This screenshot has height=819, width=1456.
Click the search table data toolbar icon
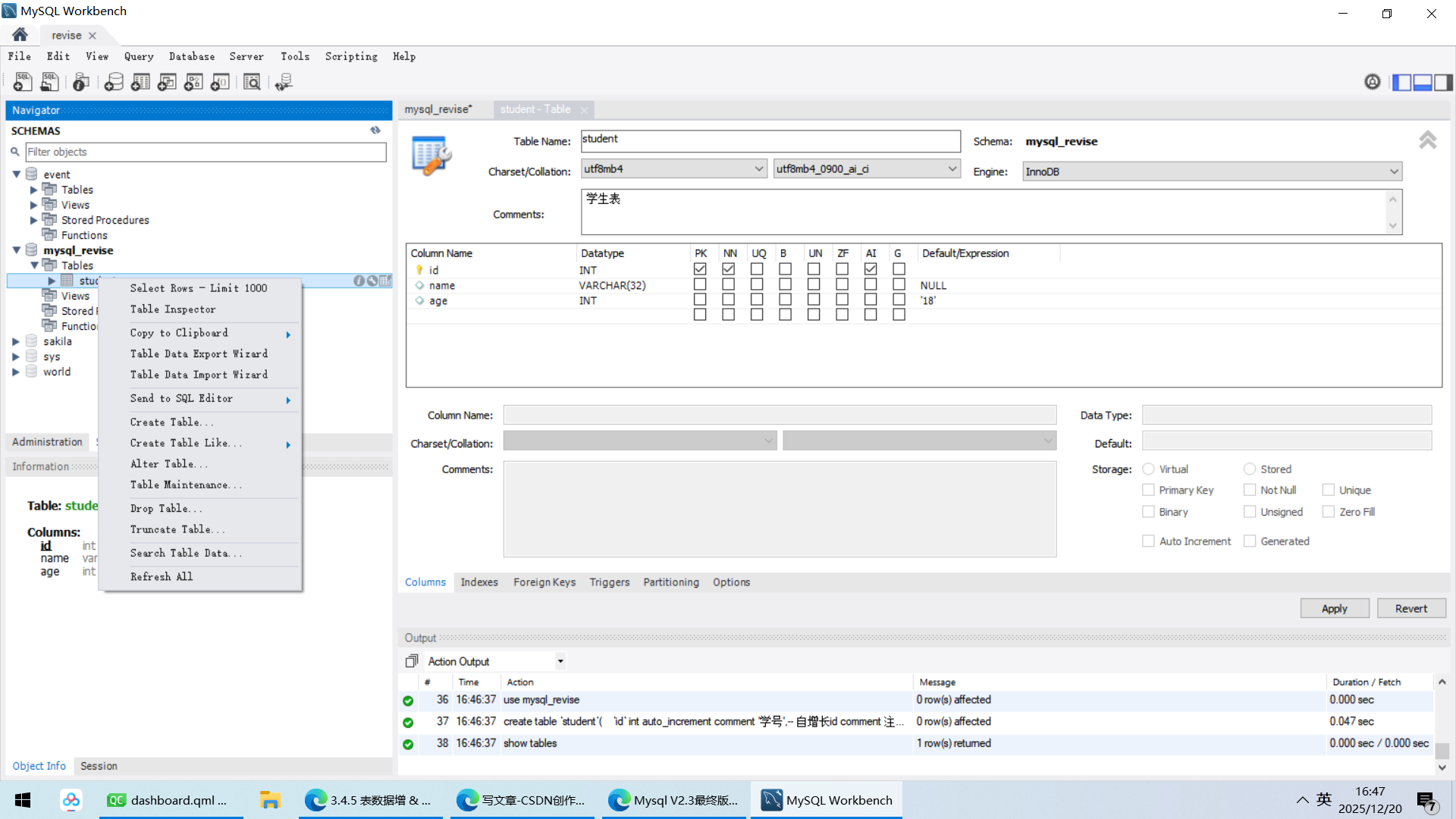pyautogui.click(x=252, y=82)
